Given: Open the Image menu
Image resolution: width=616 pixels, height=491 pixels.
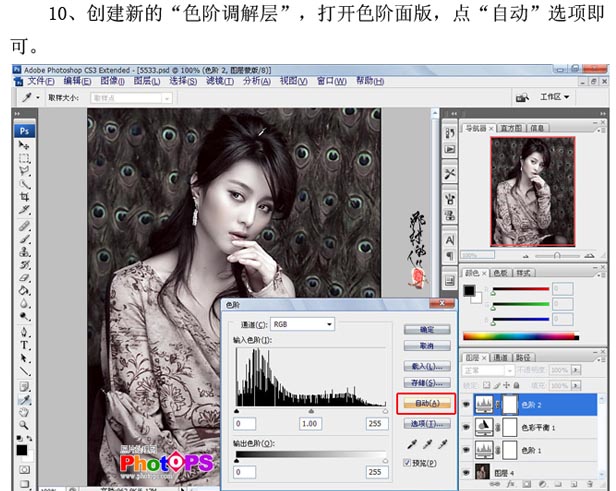Looking at the screenshot, I should click(x=112, y=81).
